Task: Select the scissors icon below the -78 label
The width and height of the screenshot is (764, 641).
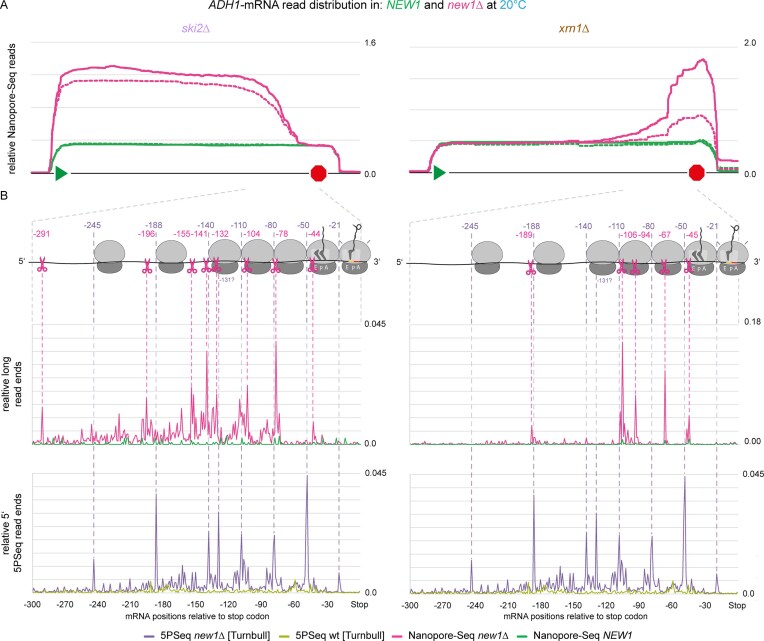Action: pos(275,265)
